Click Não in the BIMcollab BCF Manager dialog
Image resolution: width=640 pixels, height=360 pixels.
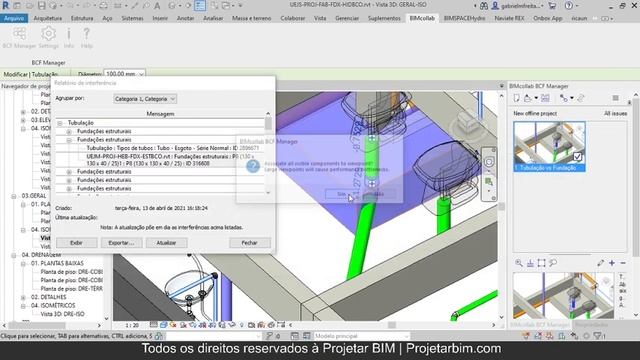tap(379, 194)
